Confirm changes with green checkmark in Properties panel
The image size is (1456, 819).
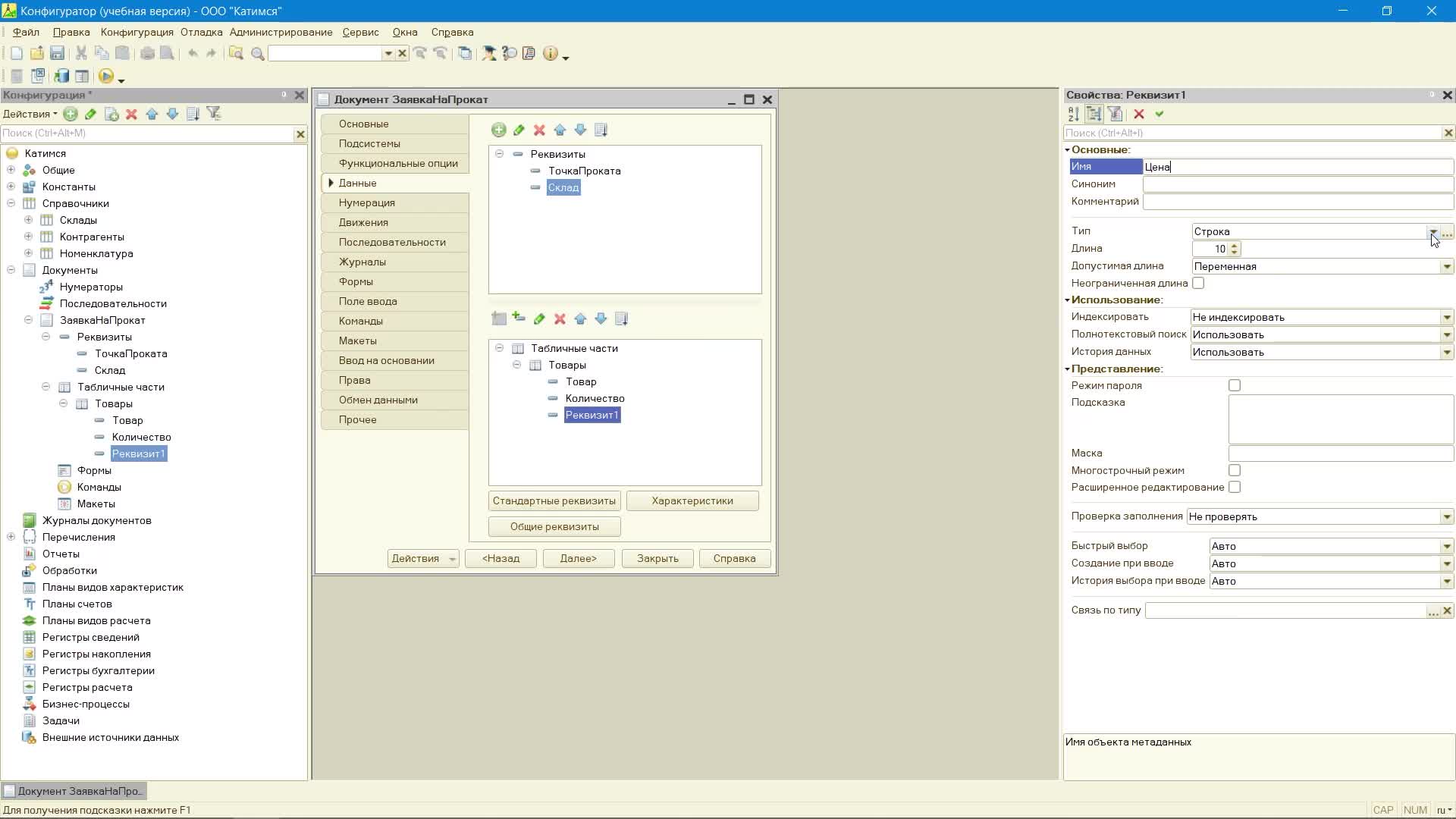(1159, 114)
